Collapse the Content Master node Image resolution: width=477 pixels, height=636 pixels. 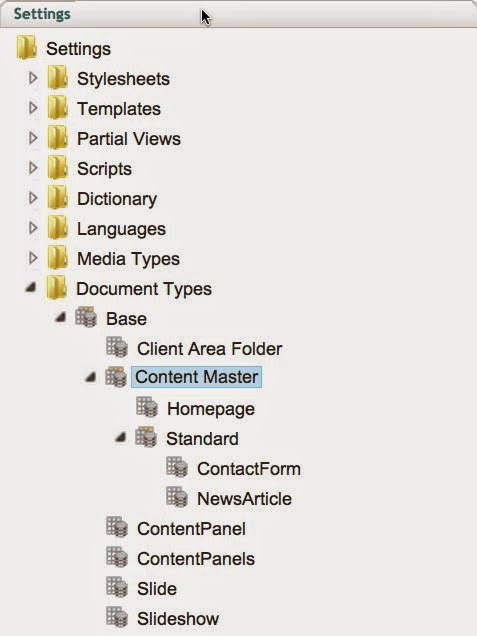90,377
